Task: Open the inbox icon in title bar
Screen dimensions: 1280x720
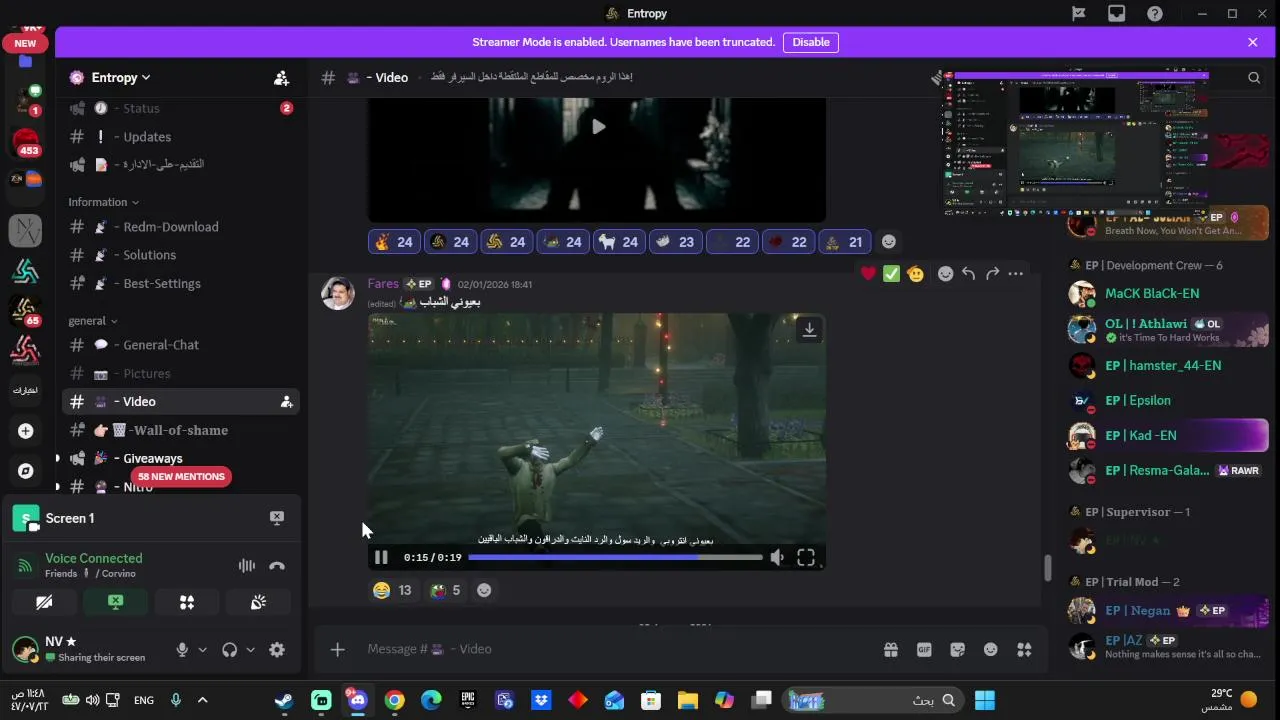Action: click(1117, 14)
